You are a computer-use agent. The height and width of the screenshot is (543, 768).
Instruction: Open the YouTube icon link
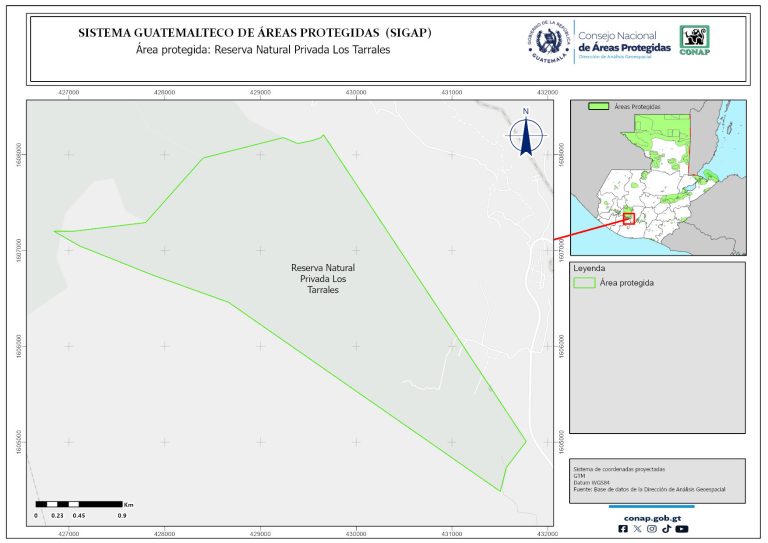tap(682, 529)
